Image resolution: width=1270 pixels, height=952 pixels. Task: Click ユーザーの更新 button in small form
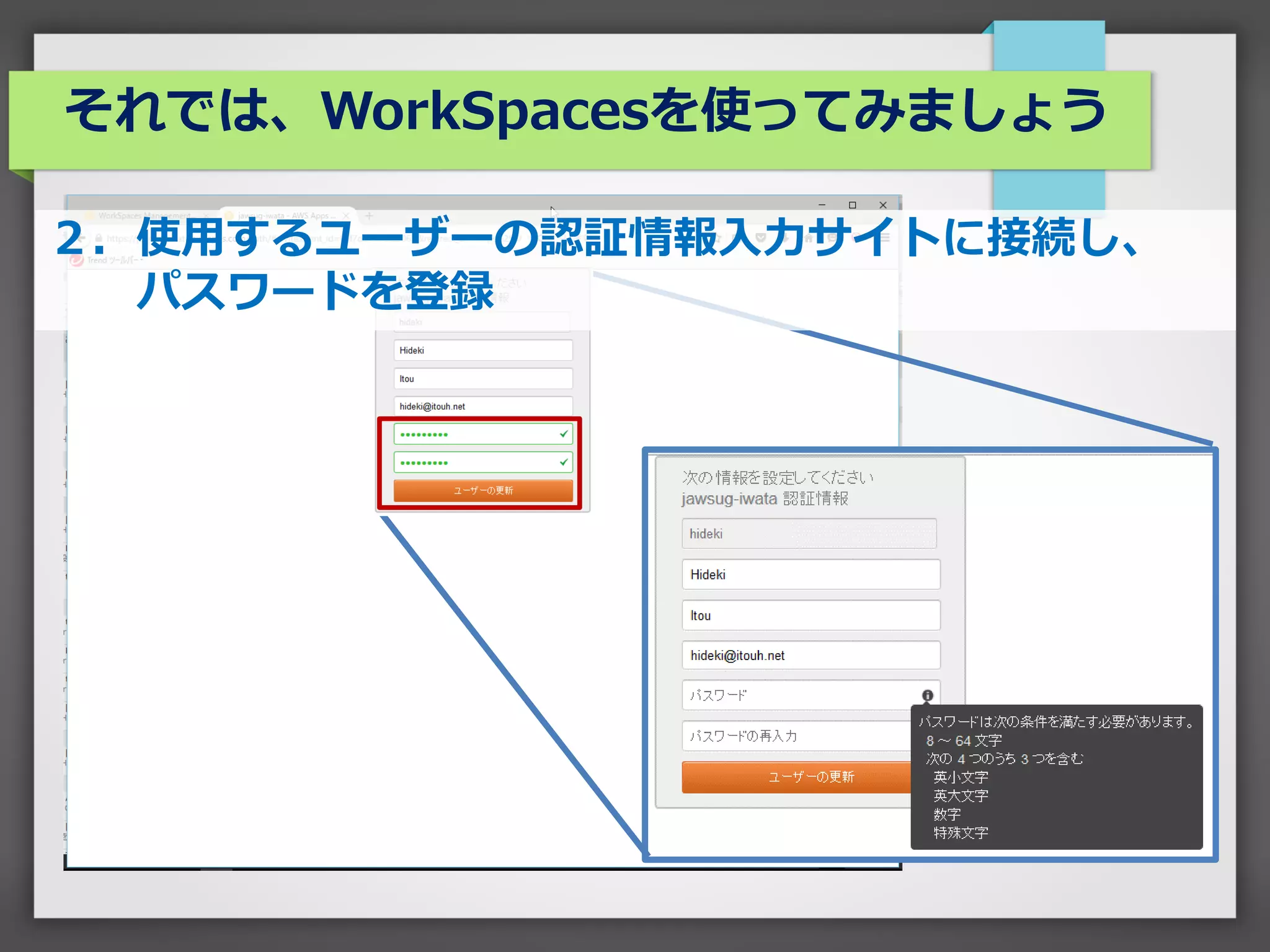(x=483, y=490)
